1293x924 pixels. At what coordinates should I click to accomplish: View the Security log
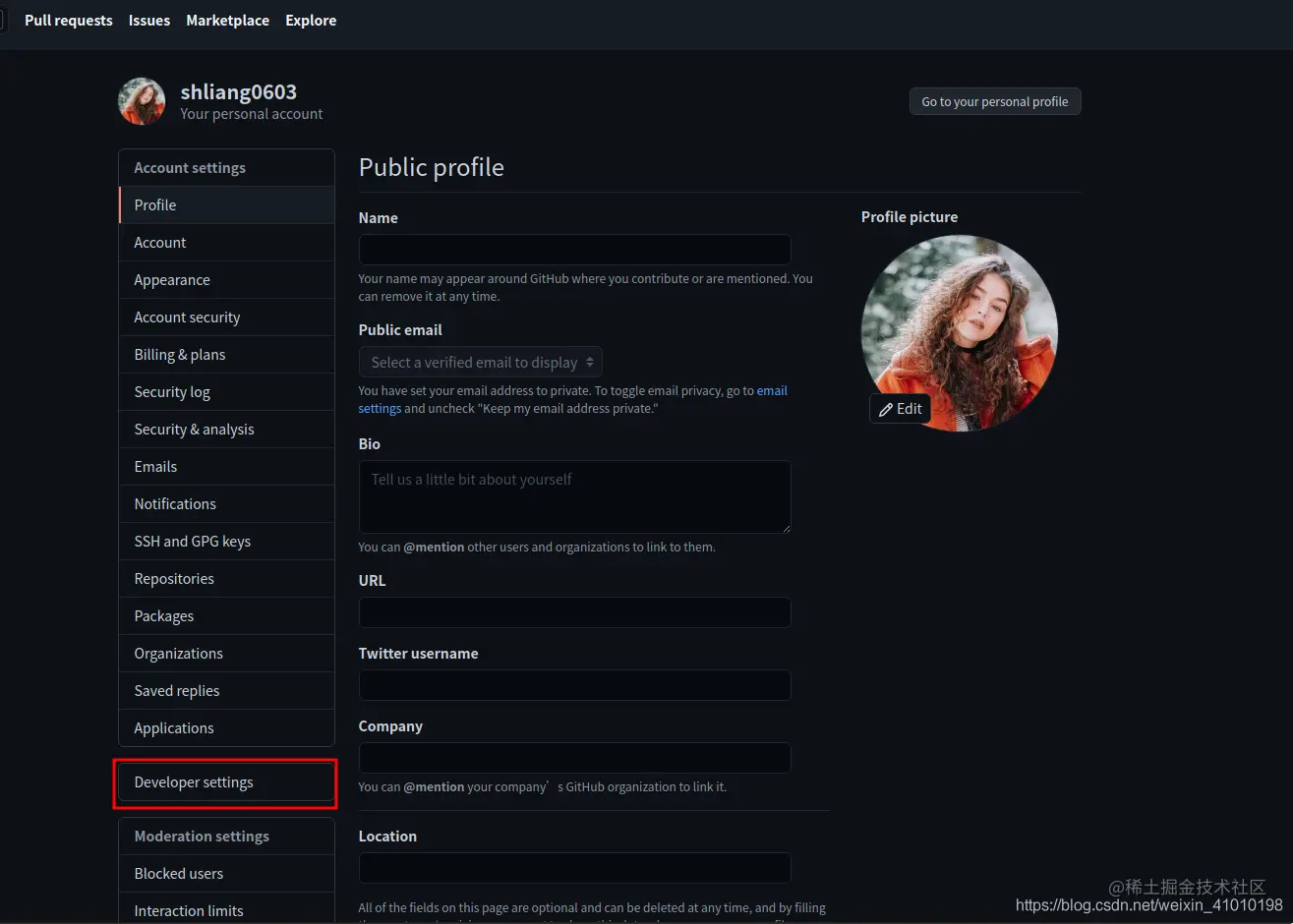point(226,391)
